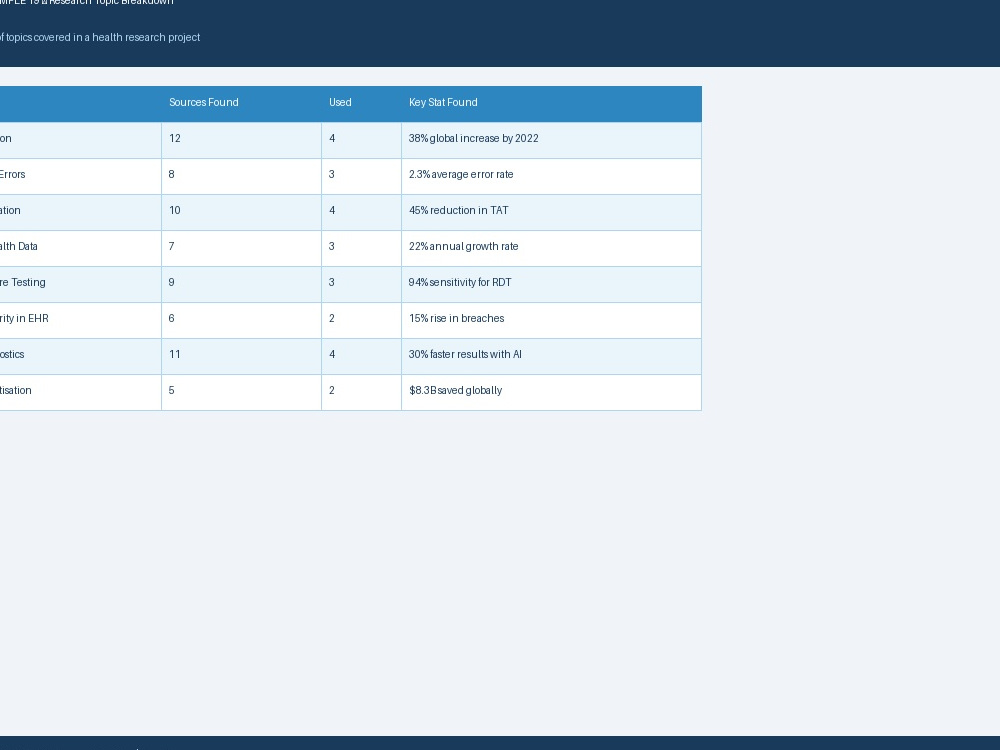Screen dimensions: 1000x750
Task: Click the topic cell ending "tisation"
Action: tap(80, 392)
